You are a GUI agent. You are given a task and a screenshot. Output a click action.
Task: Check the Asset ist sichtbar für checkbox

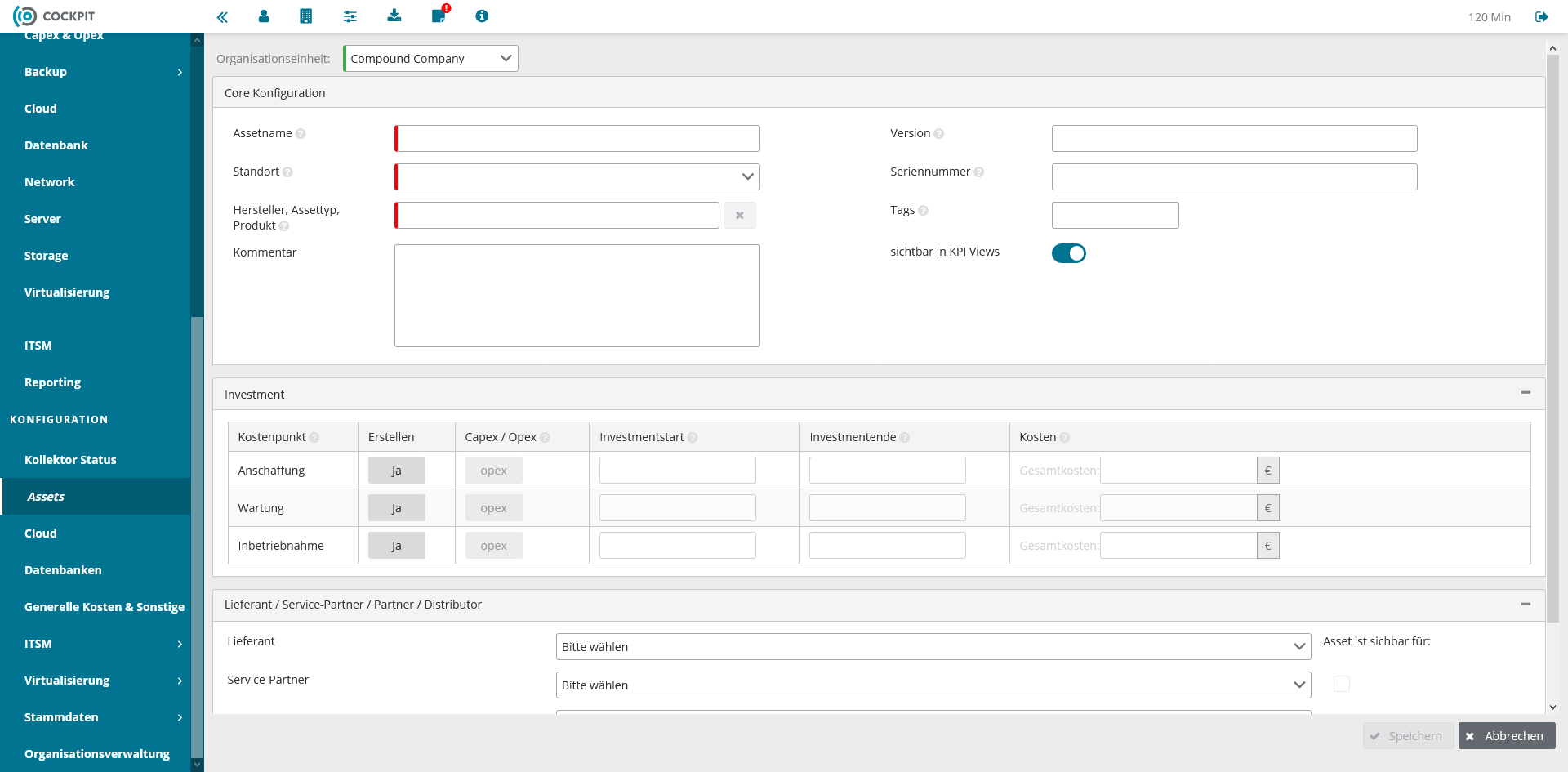pos(1342,684)
